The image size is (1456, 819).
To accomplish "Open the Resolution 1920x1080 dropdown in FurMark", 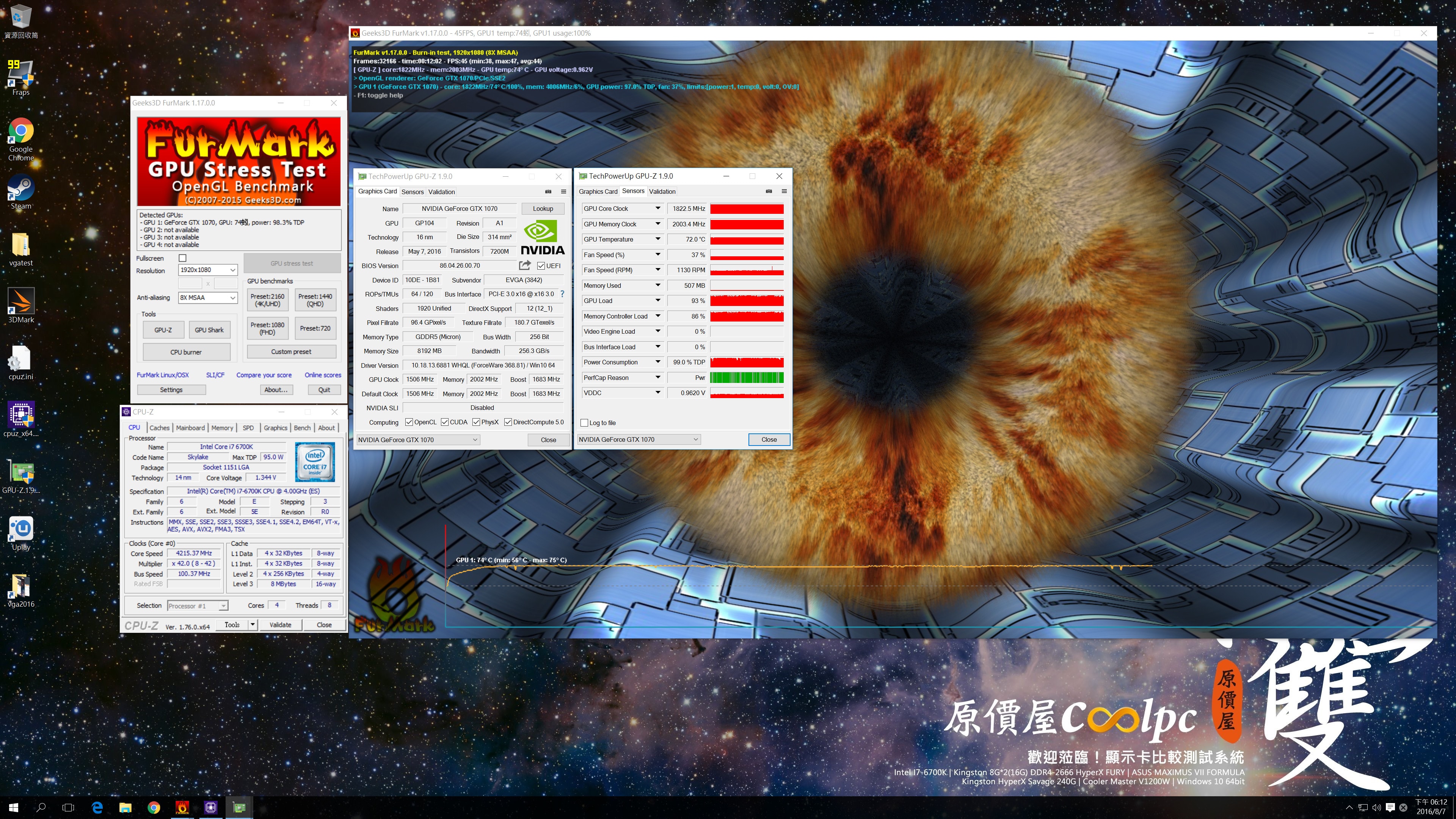I will tap(207, 270).
